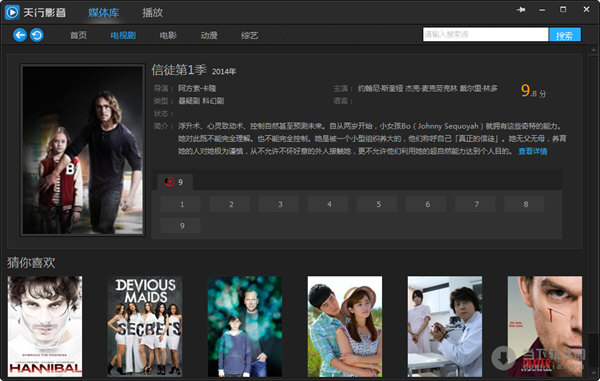
Task: Switch to the 播放 tab
Action: pos(152,13)
